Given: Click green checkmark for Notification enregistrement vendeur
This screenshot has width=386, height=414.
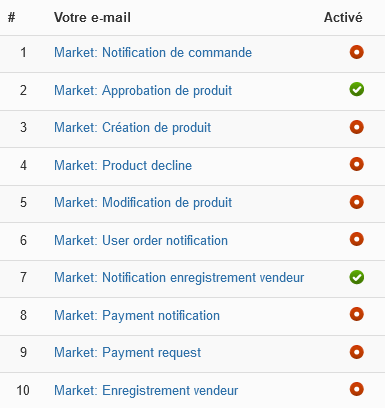Looking at the screenshot, I should (x=356, y=277).
